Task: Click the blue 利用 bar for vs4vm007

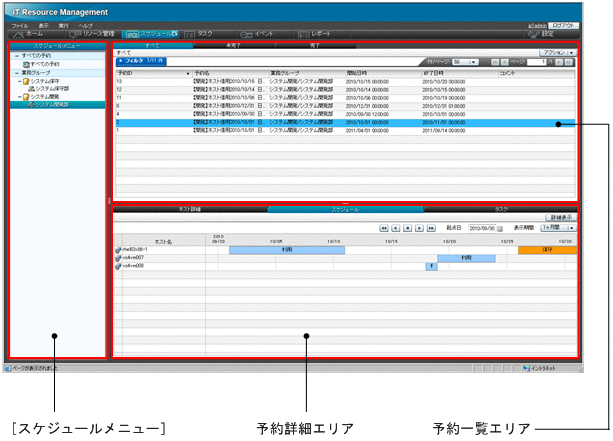Action: coord(466,258)
